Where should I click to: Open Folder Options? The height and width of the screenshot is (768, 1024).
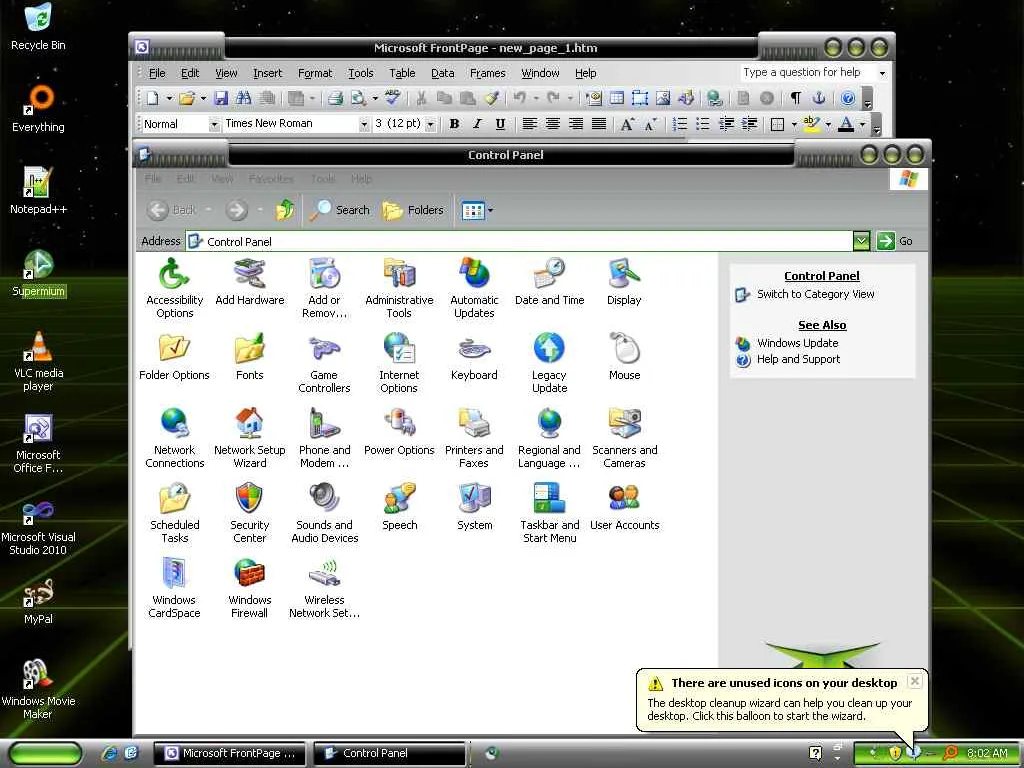click(x=174, y=357)
